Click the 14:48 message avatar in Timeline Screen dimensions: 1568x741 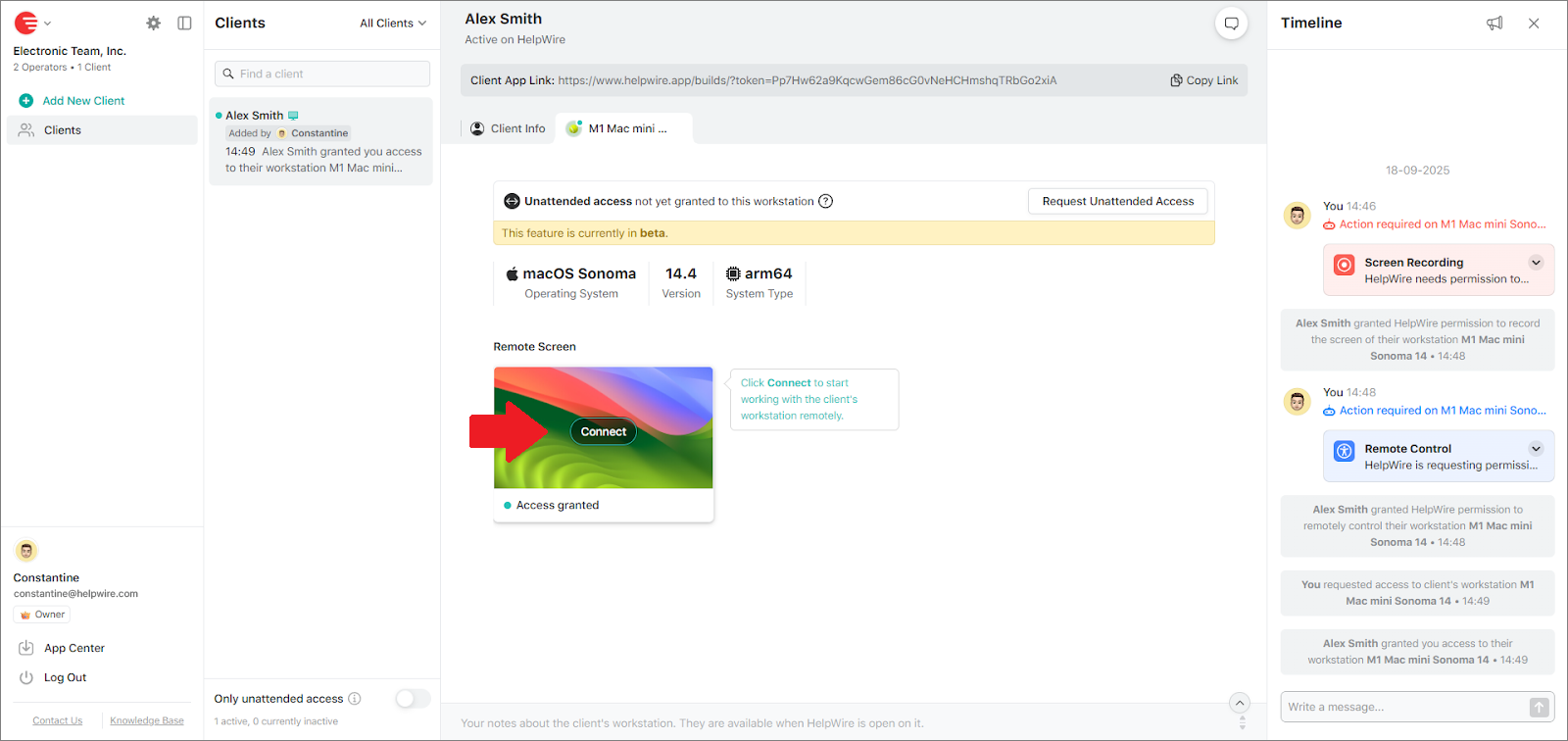(1298, 402)
